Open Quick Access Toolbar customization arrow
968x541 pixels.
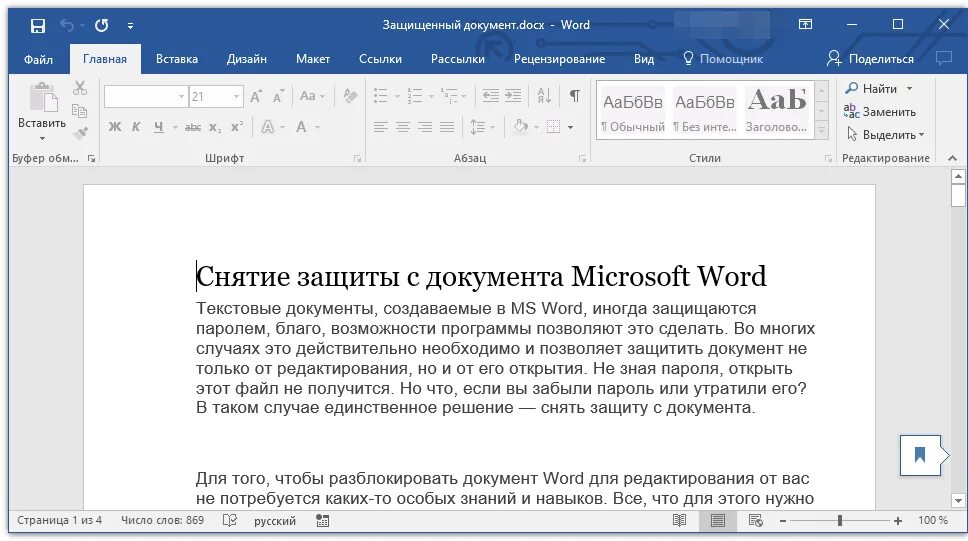130,26
